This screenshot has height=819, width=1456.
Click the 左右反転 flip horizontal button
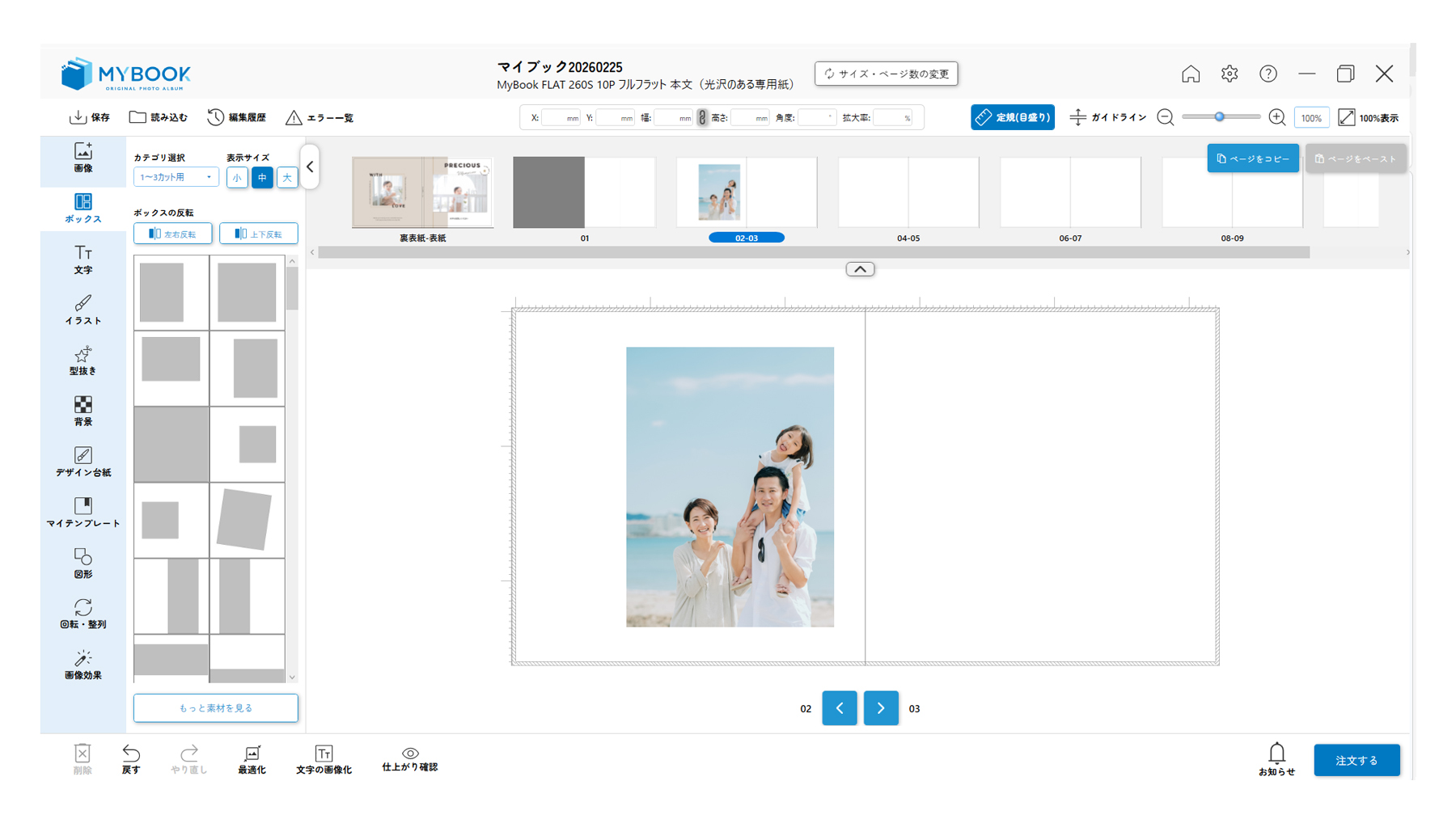click(x=173, y=234)
